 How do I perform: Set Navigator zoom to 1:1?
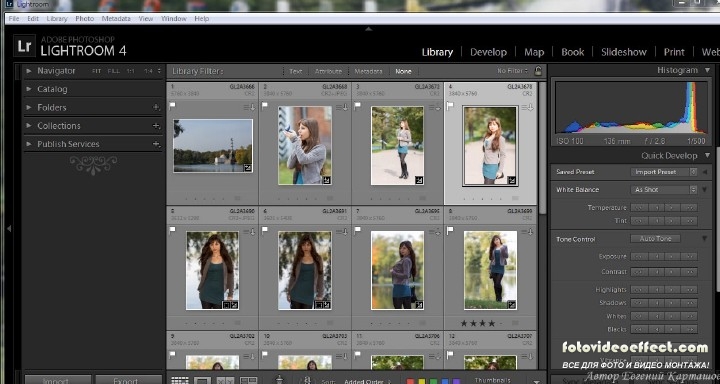(131, 71)
